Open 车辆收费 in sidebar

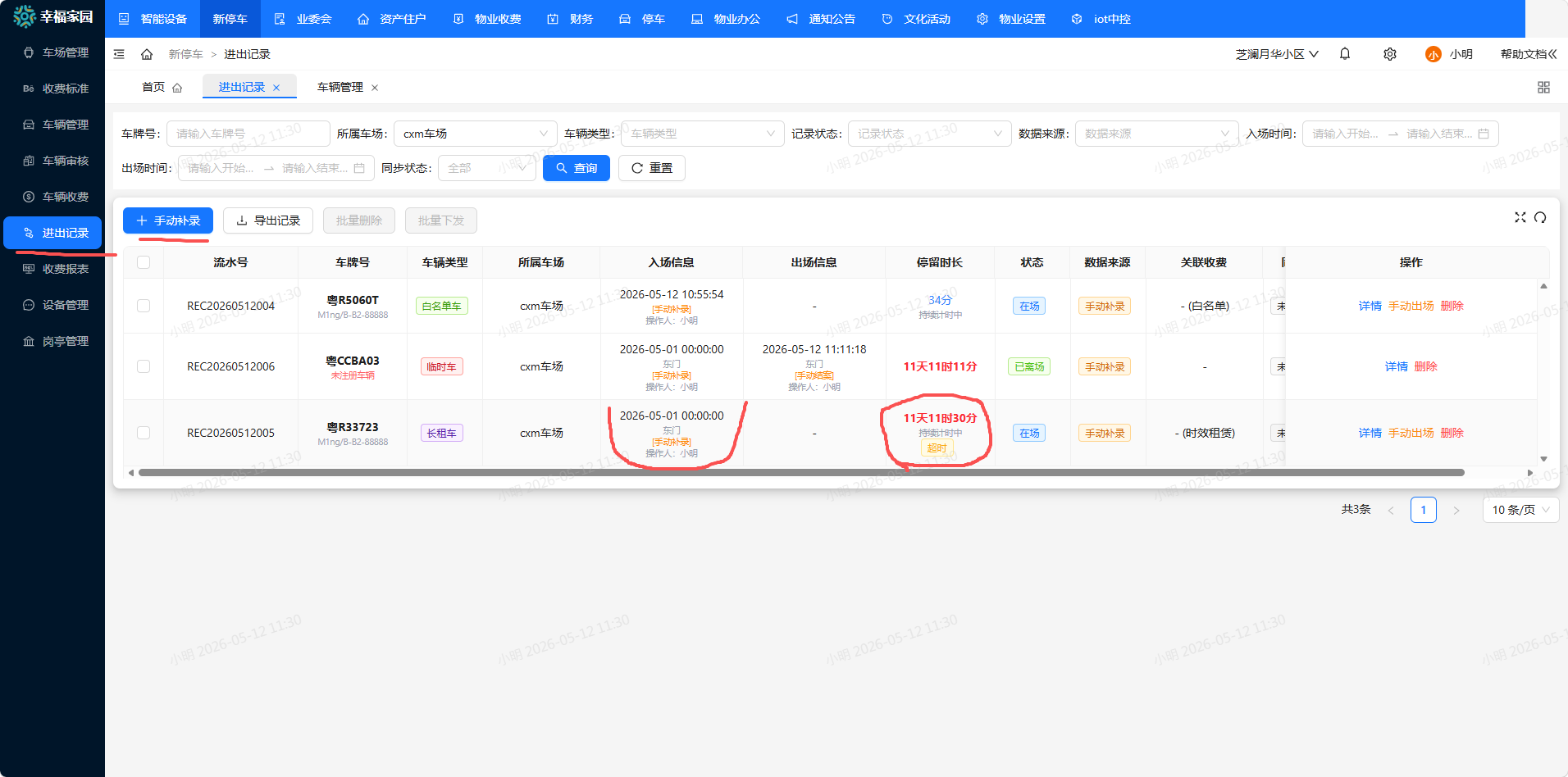(54, 197)
